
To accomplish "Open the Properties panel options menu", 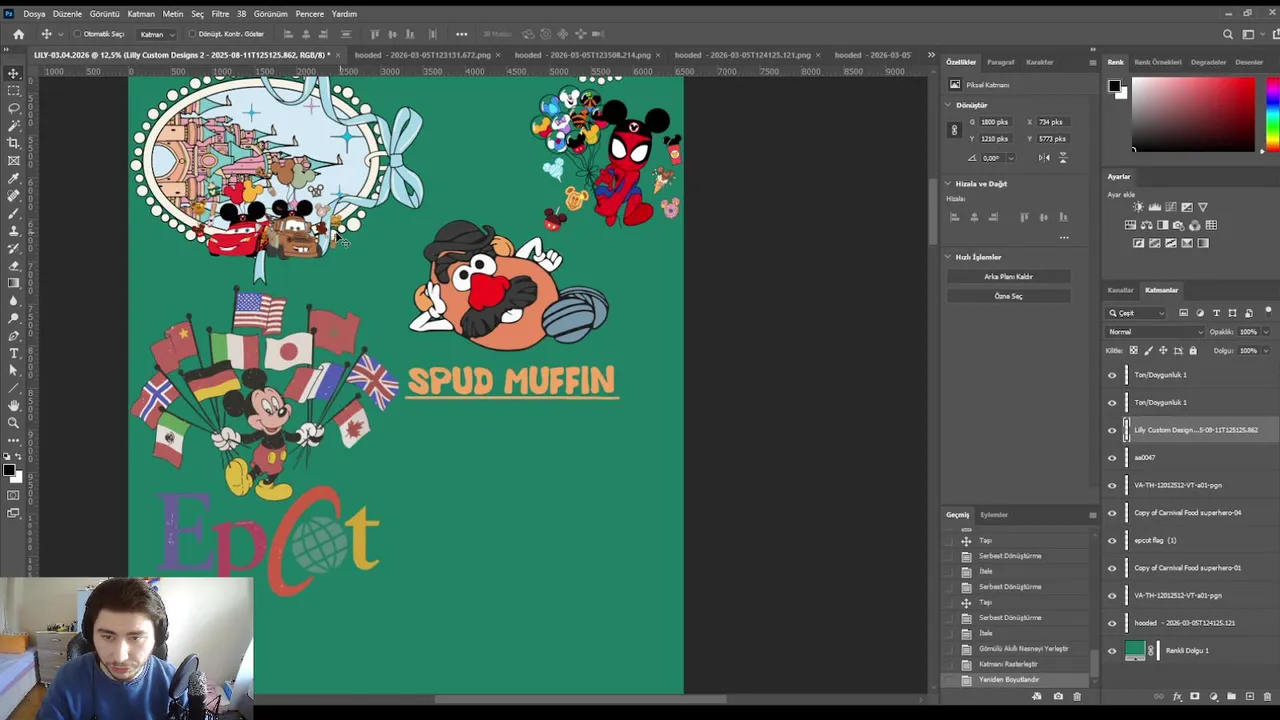I will coord(1092,62).
